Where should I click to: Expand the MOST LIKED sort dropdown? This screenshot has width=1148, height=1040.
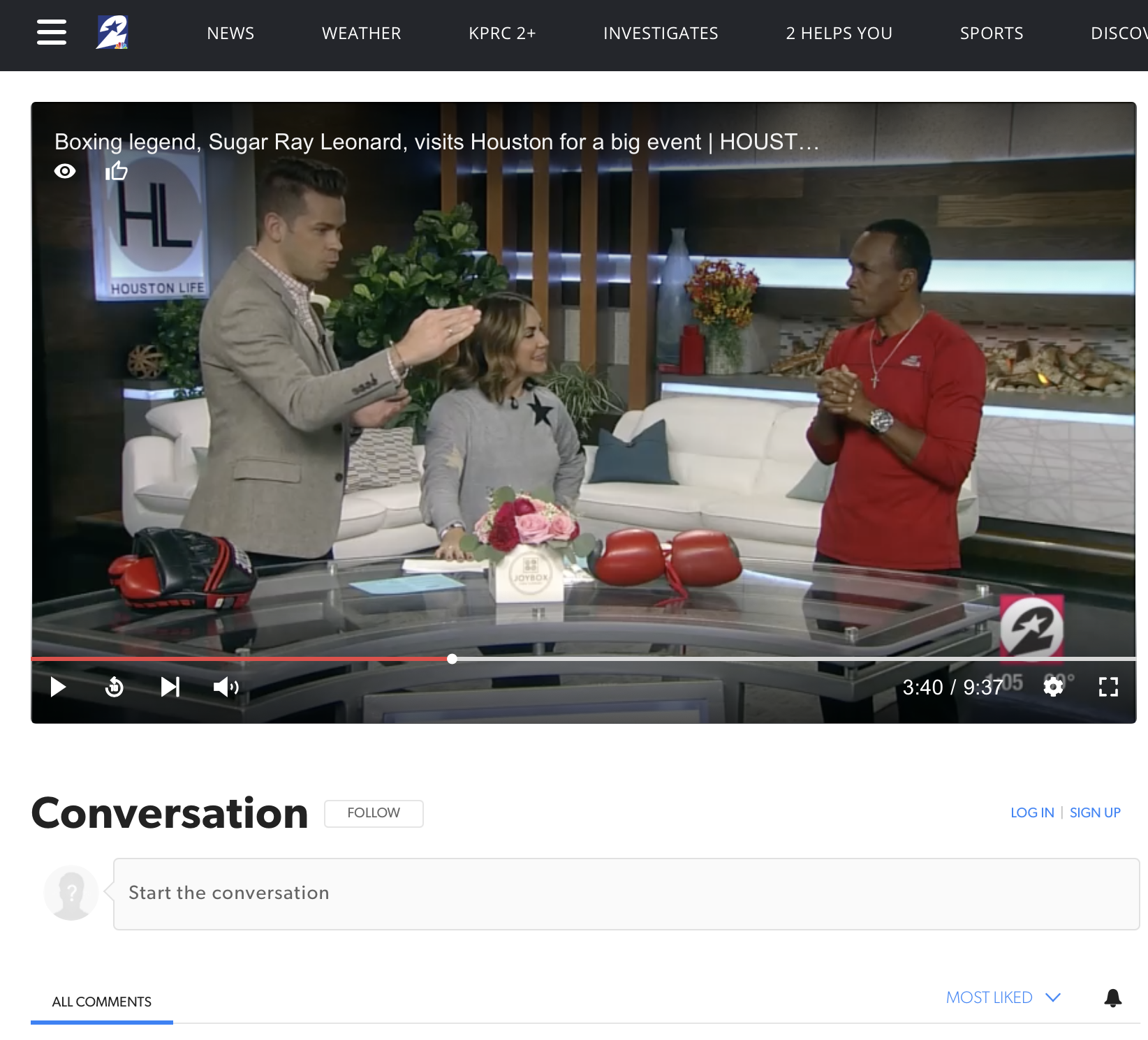click(x=1003, y=997)
